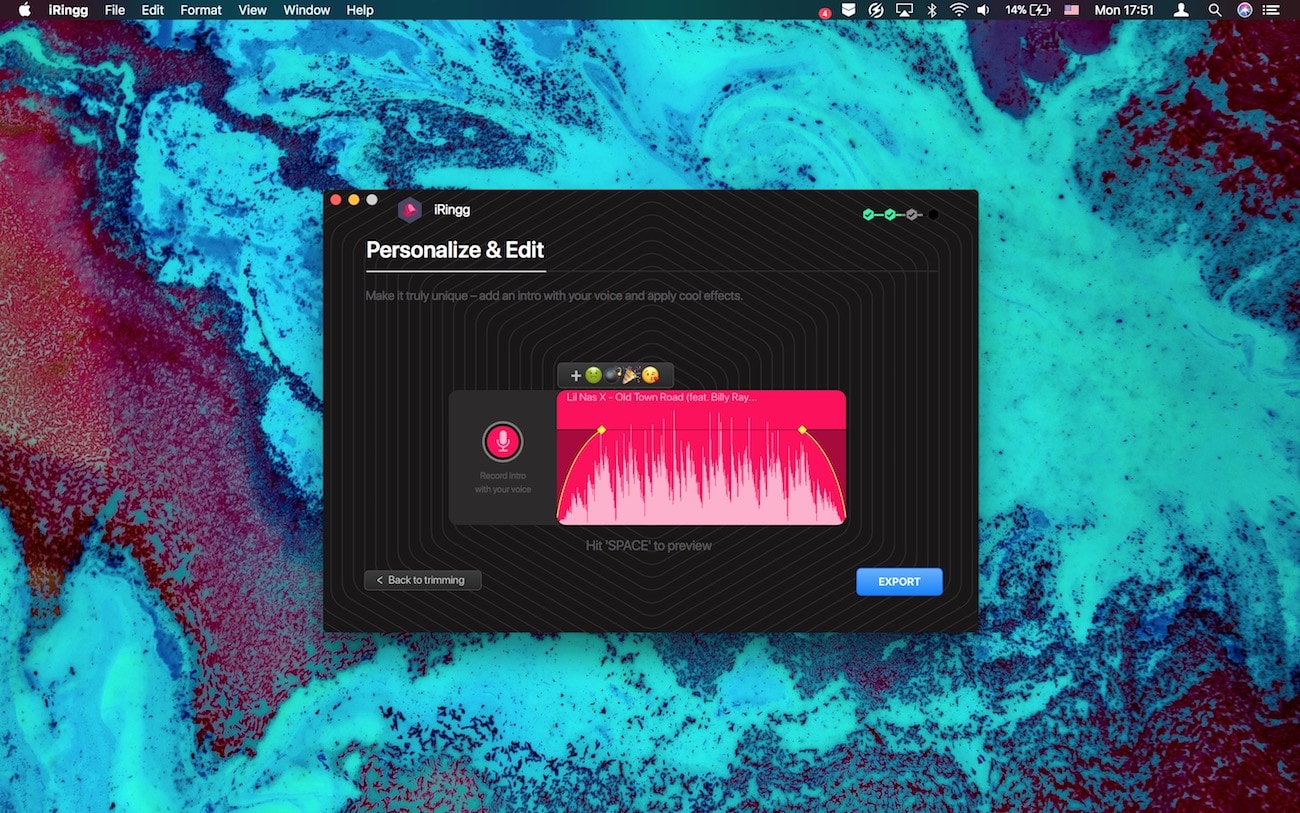Viewport: 1300px width, 813px height.
Task: Launch Siri from menu bar
Action: [1244, 10]
